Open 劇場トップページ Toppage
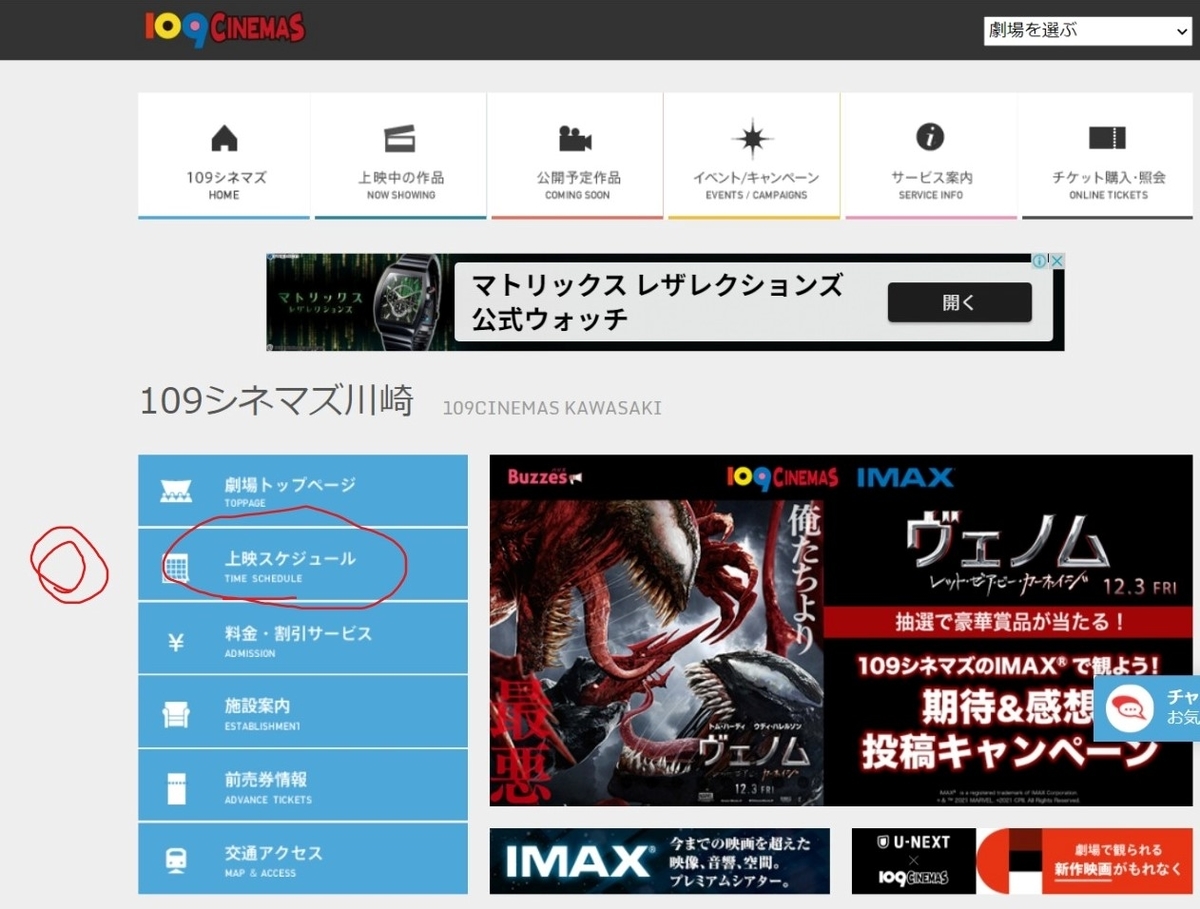This screenshot has width=1200, height=909. (302, 491)
